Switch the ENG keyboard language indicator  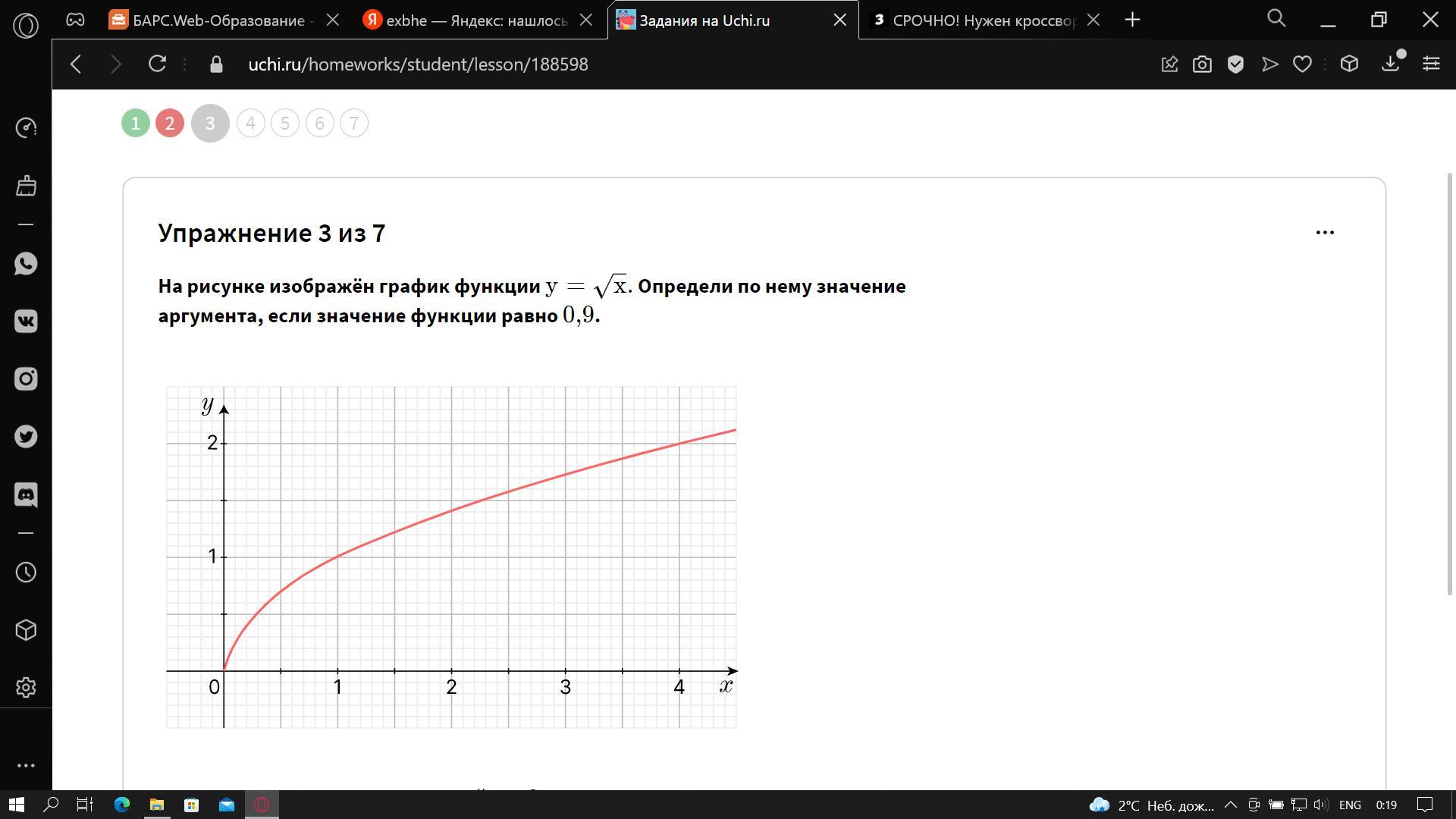(x=1350, y=805)
